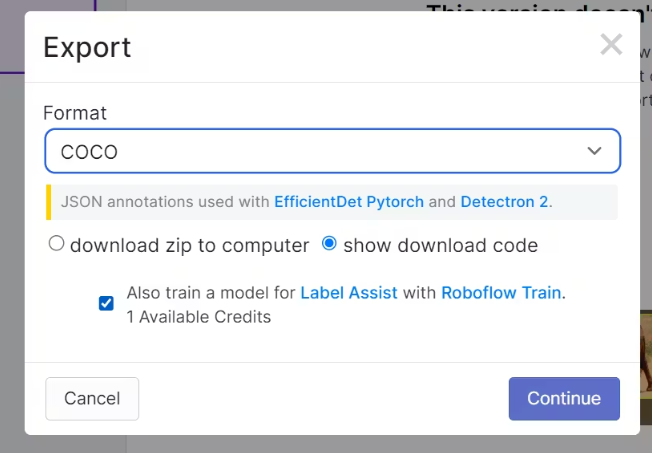Screen dimensions: 652x453
Task: Select the download zip to computer radio button
Action: pyautogui.click(x=57, y=243)
